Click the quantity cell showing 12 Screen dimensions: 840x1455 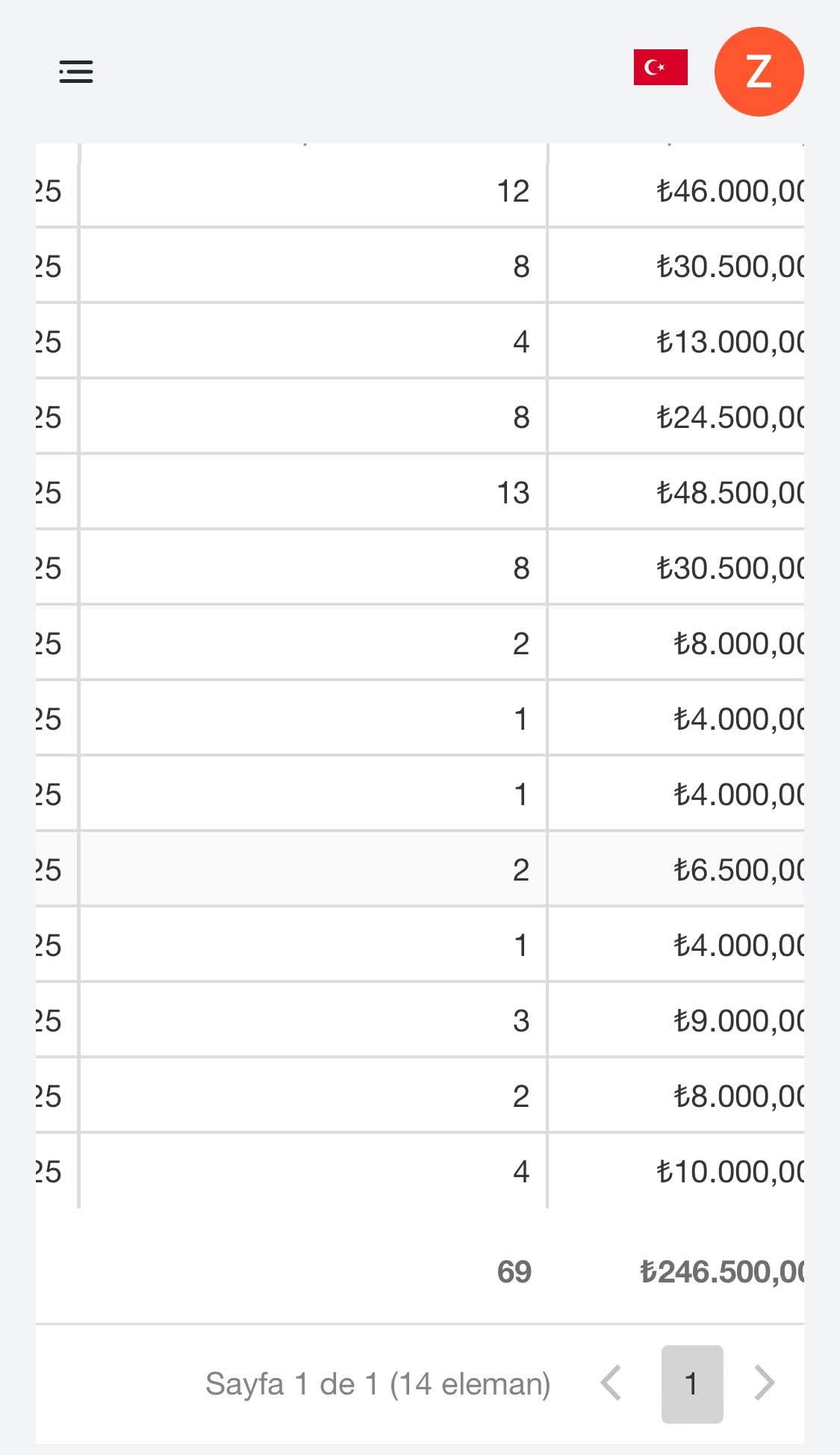pos(313,191)
